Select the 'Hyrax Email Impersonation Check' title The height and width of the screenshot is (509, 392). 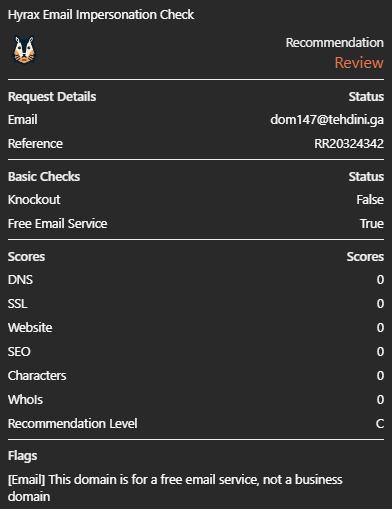(101, 15)
